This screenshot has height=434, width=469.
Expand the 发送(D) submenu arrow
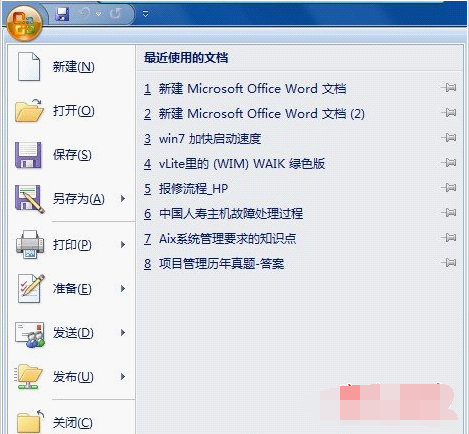click(123, 333)
